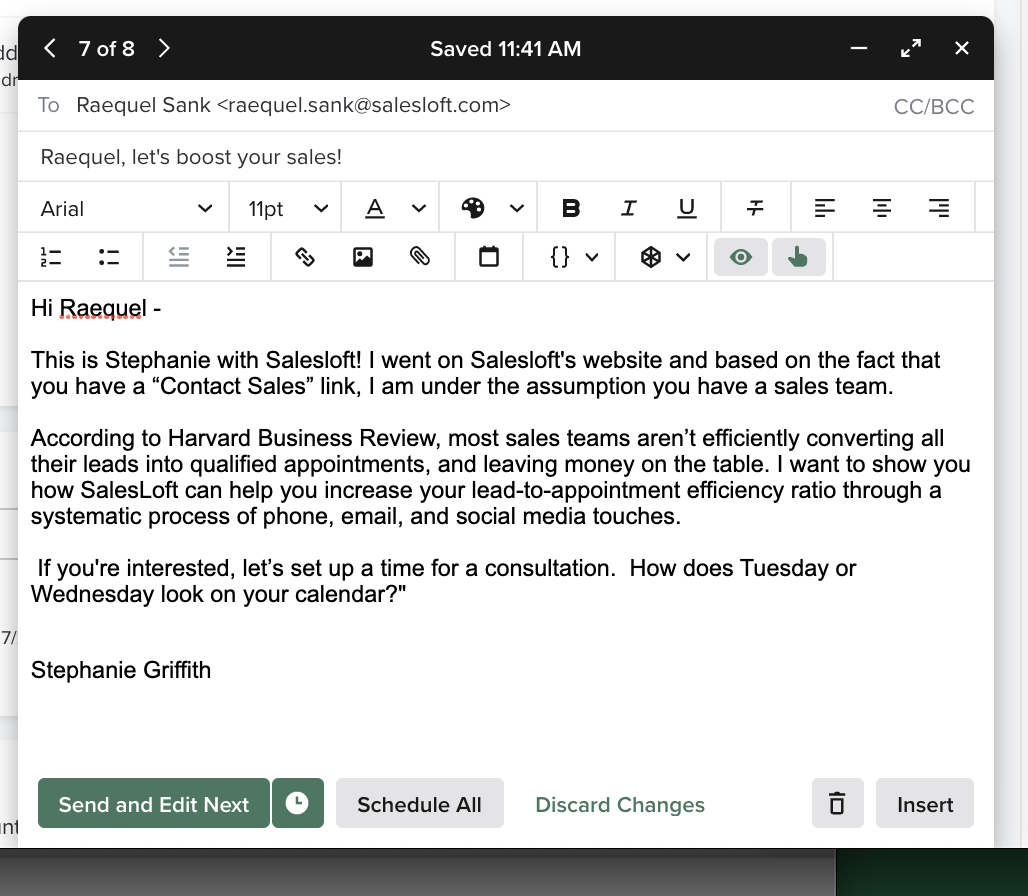The width and height of the screenshot is (1028, 896).
Task: Go back to the previous email
Action: (x=50, y=48)
